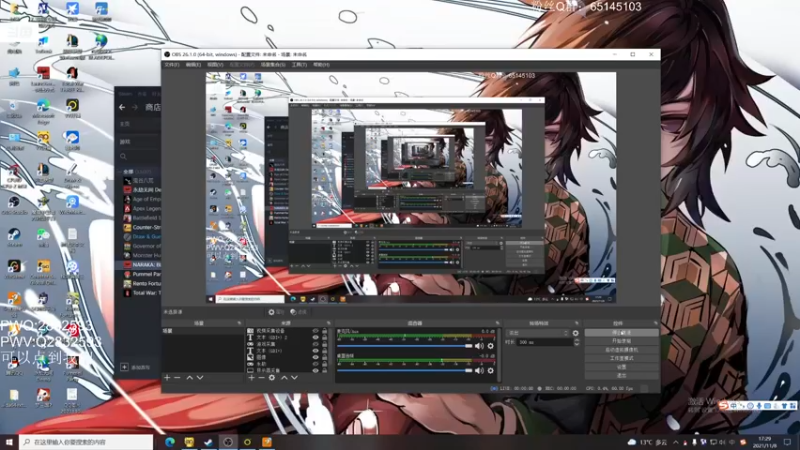Mute the 桌面音频 channel via its speaker icon
The image size is (800, 450).
point(479,370)
